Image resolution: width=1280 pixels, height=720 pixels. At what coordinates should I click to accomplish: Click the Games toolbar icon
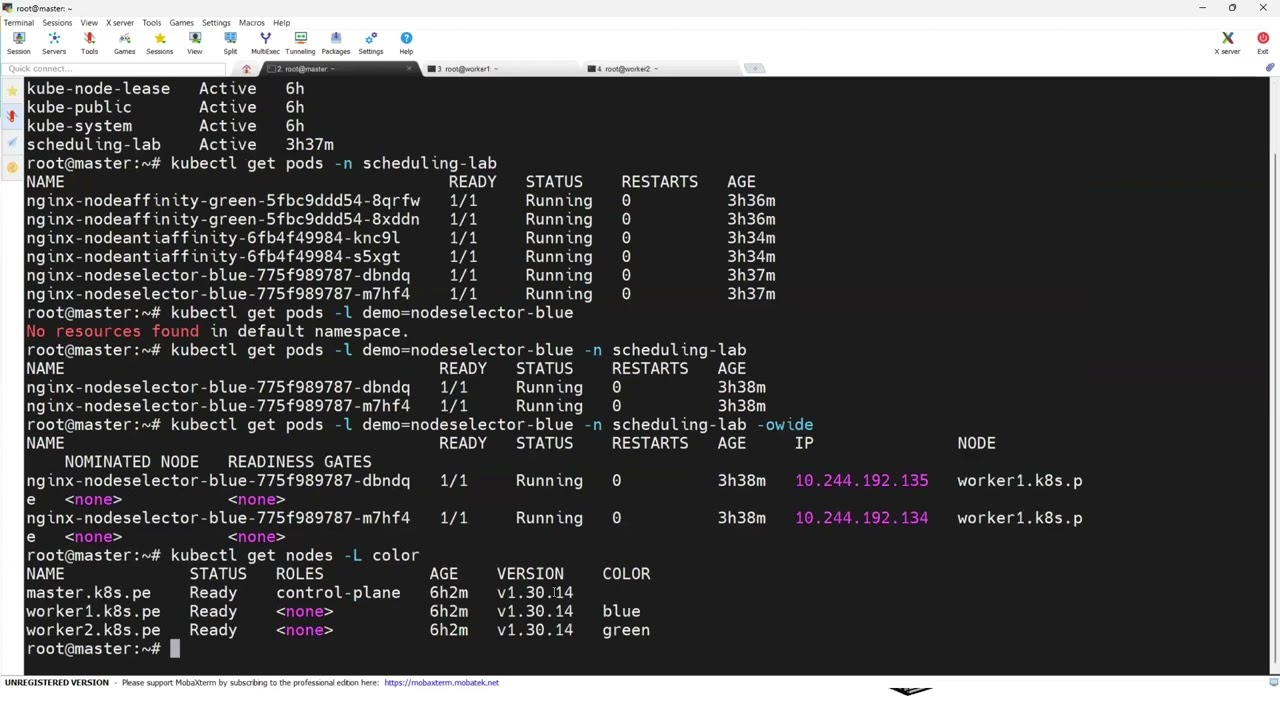(x=124, y=43)
